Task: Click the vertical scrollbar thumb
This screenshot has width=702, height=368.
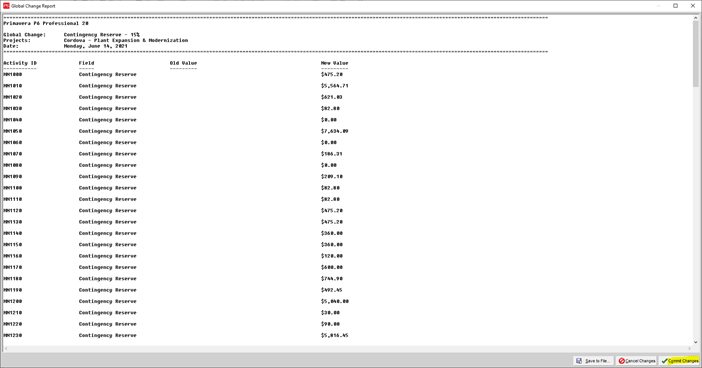Action: pos(696,54)
